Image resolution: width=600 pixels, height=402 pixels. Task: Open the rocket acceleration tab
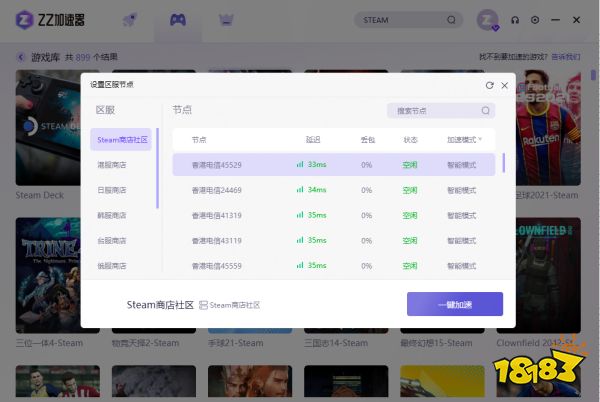(x=130, y=20)
